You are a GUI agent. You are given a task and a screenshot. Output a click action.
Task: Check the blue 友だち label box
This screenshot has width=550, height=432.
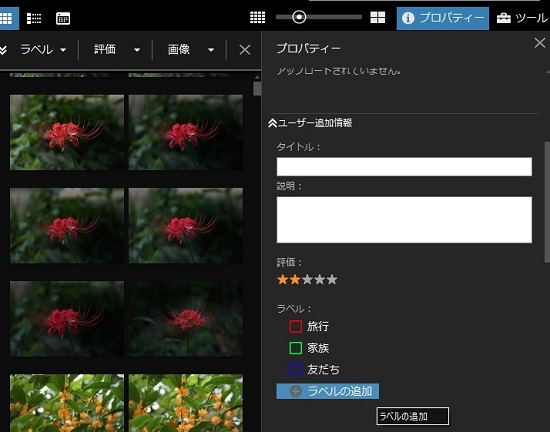(295, 370)
